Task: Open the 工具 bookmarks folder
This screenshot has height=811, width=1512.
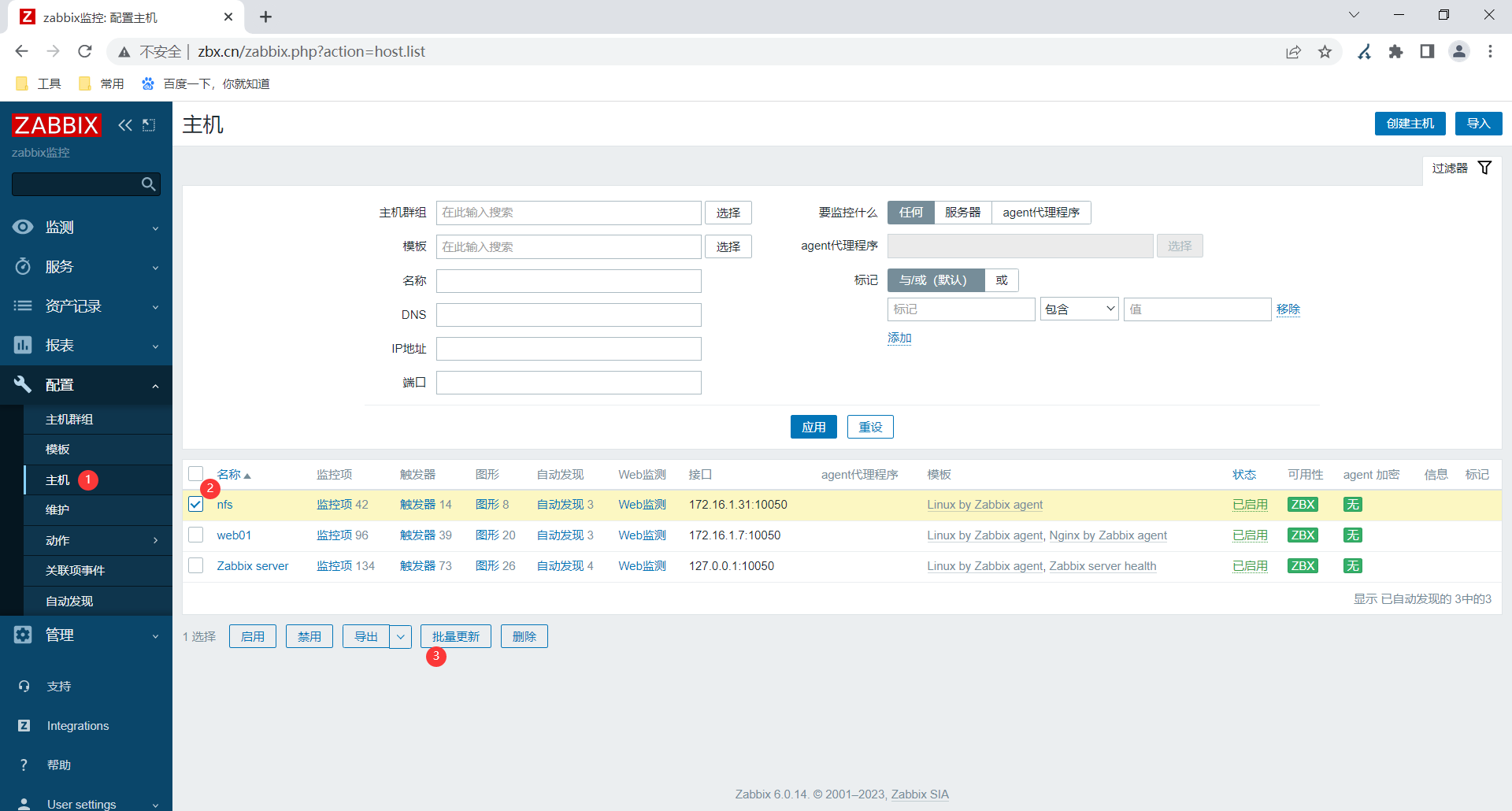Action: [x=39, y=83]
